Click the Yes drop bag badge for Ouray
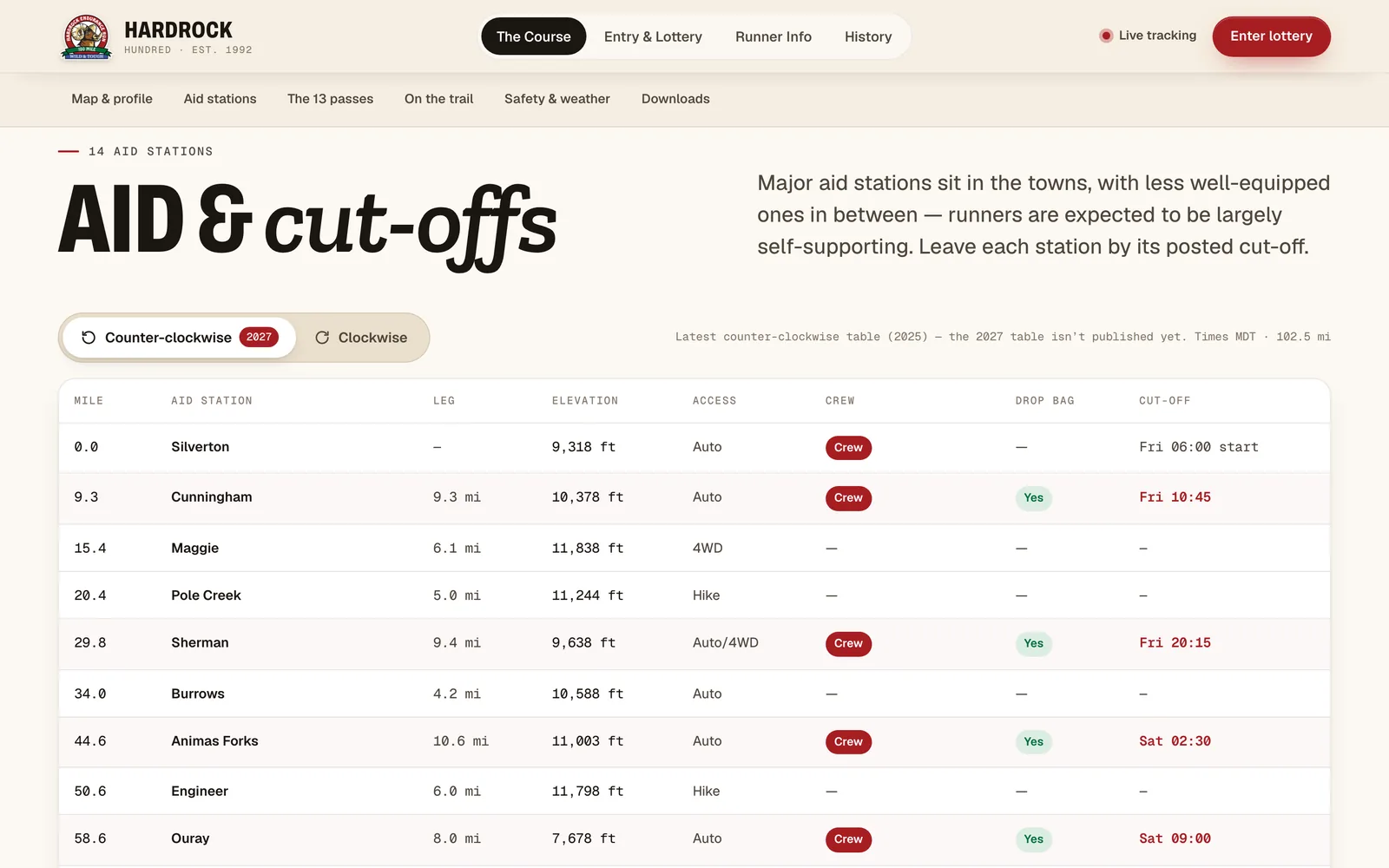1389x868 pixels. pyautogui.click(x=1033, y=839)
